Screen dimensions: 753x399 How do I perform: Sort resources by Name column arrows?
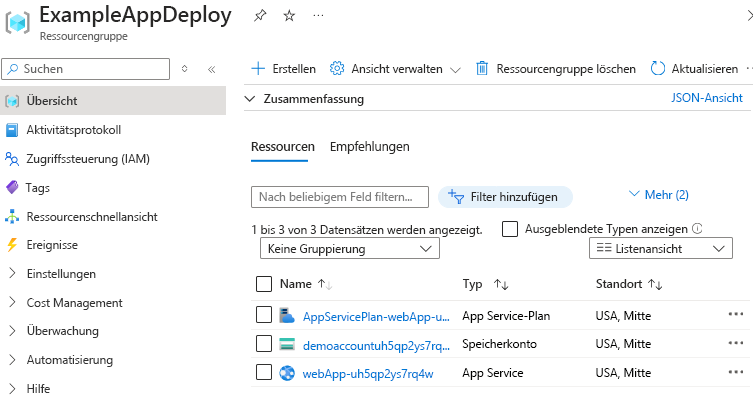coord(325,284)
